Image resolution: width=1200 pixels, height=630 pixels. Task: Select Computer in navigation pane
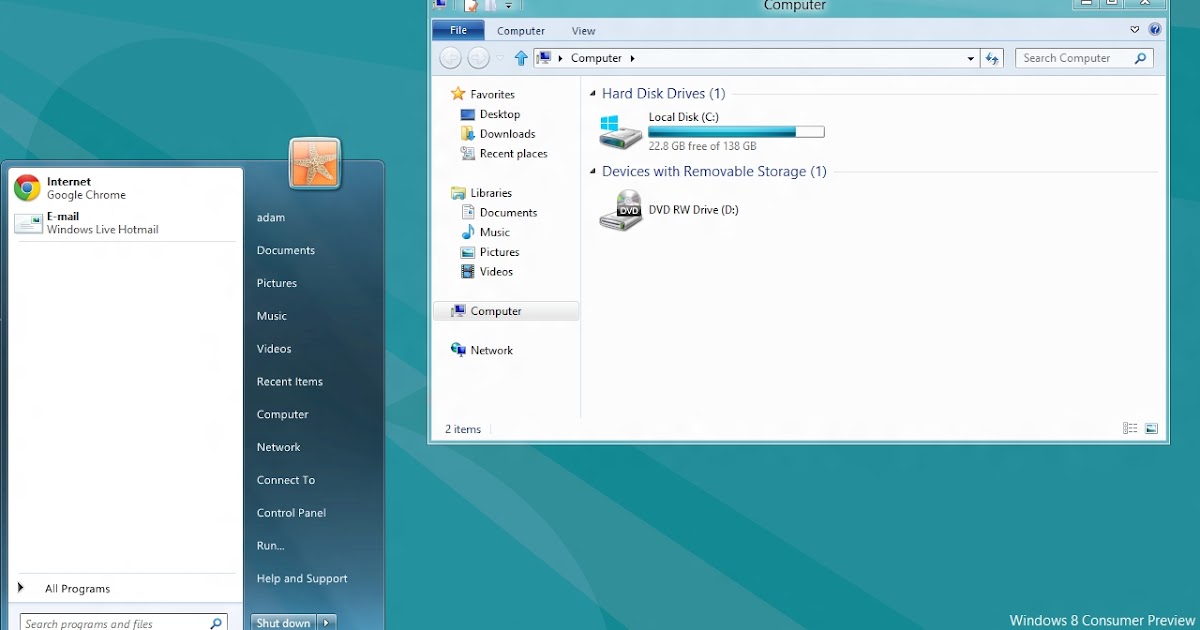coord(506,311)
